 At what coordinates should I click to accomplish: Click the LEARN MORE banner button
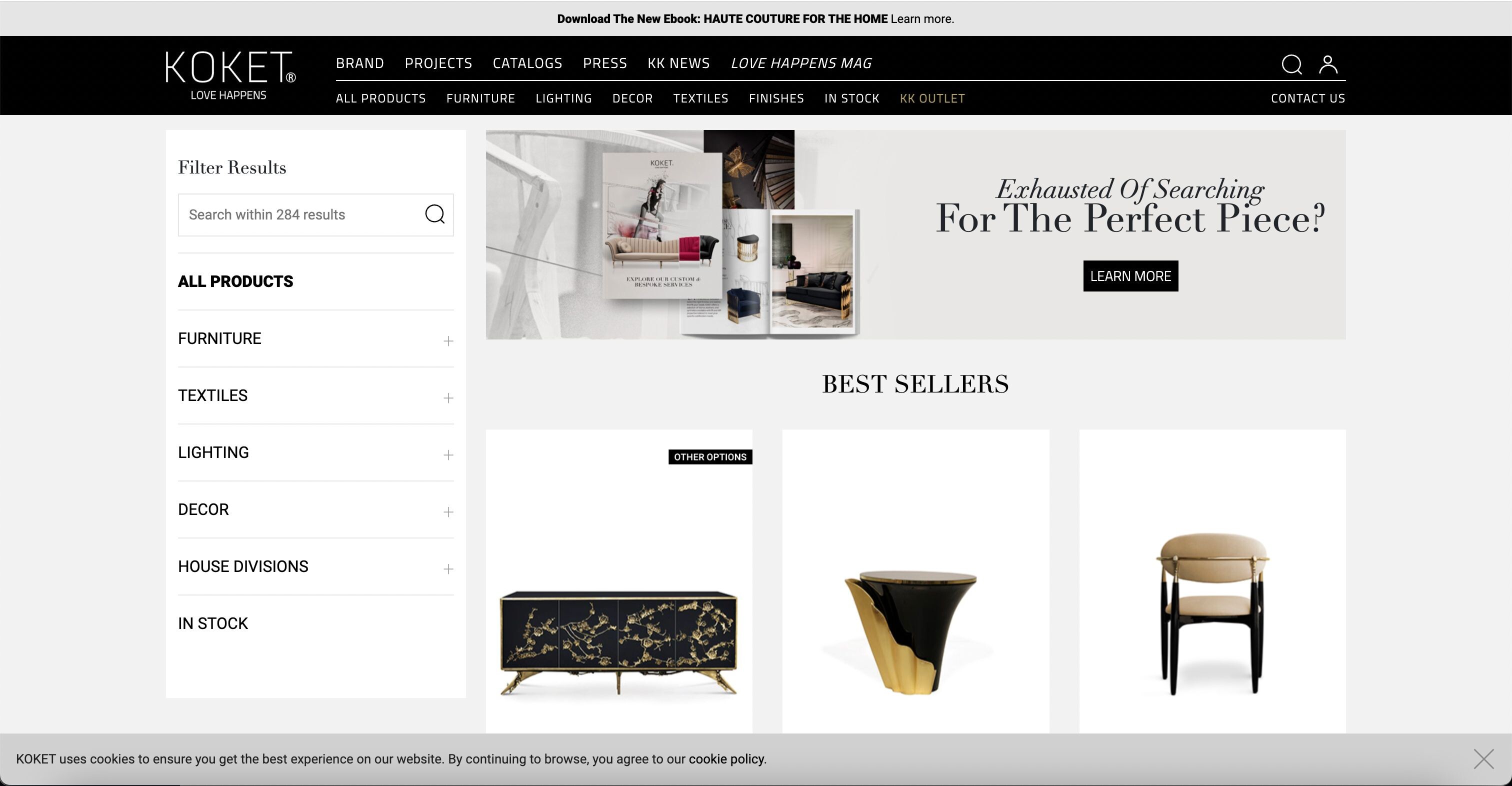(1130, 276)
